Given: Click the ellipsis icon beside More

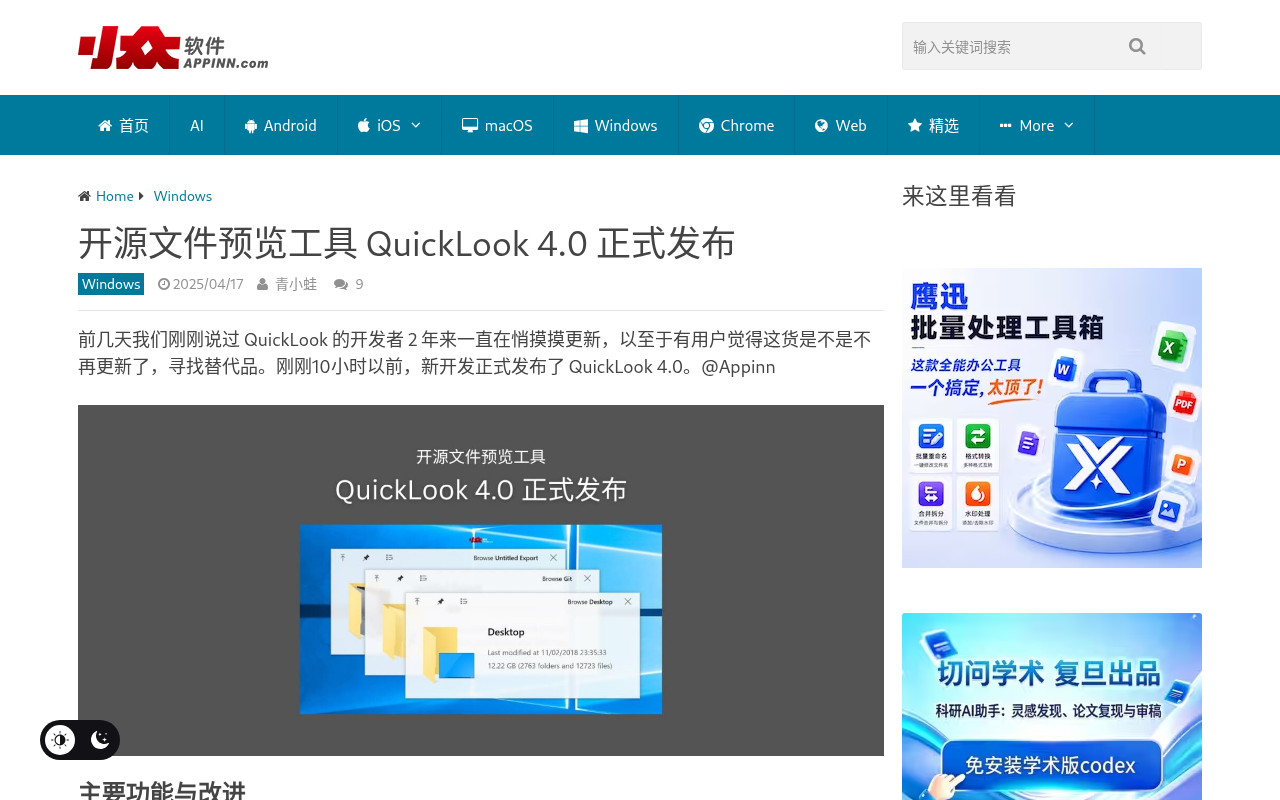Looking at the screenshot, I should coord(1006,125).
